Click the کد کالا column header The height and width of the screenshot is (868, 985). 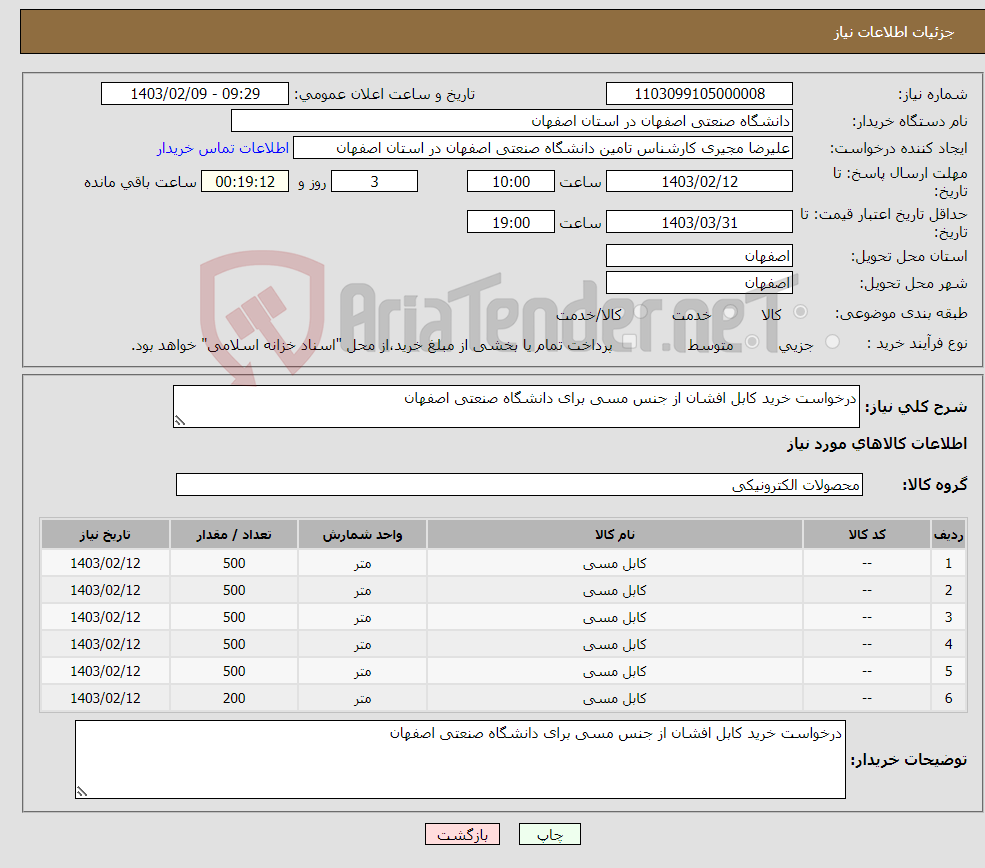point(867,534)
